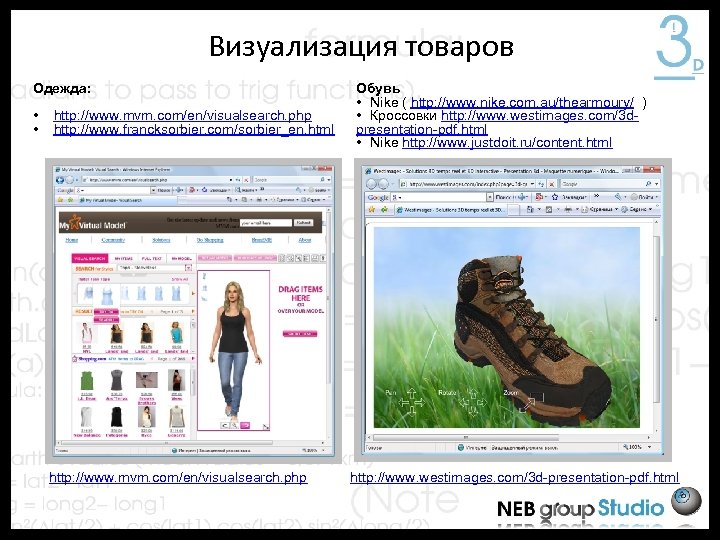Viewport: 720px width, 540px height.
Task: Open Go Shopping link in My Virtual Model menu
Action: 210,240
